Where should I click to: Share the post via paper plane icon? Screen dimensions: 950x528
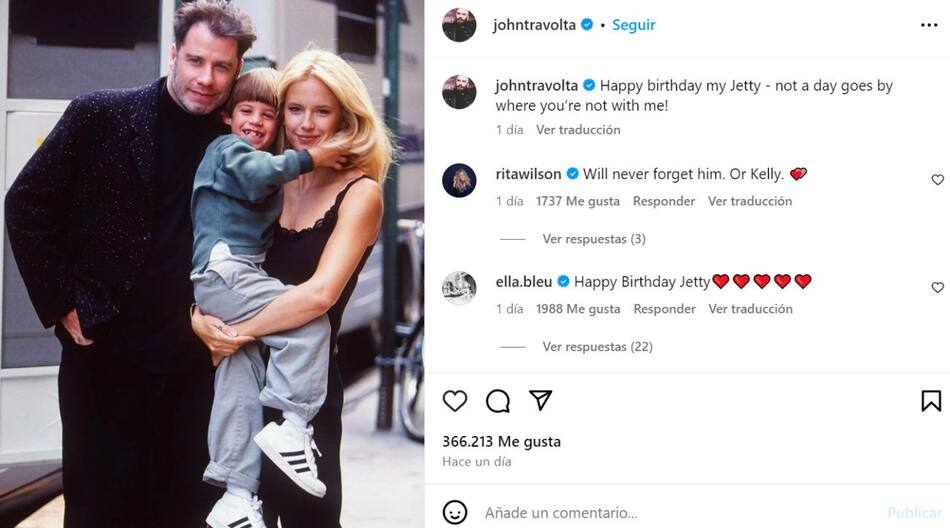pos(540,401)
